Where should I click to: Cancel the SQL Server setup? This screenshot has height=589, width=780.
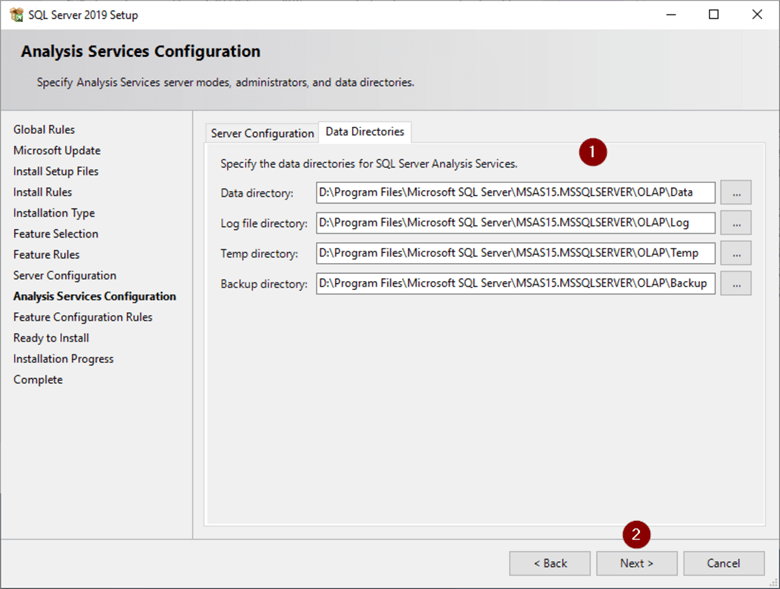click(723, 563)
